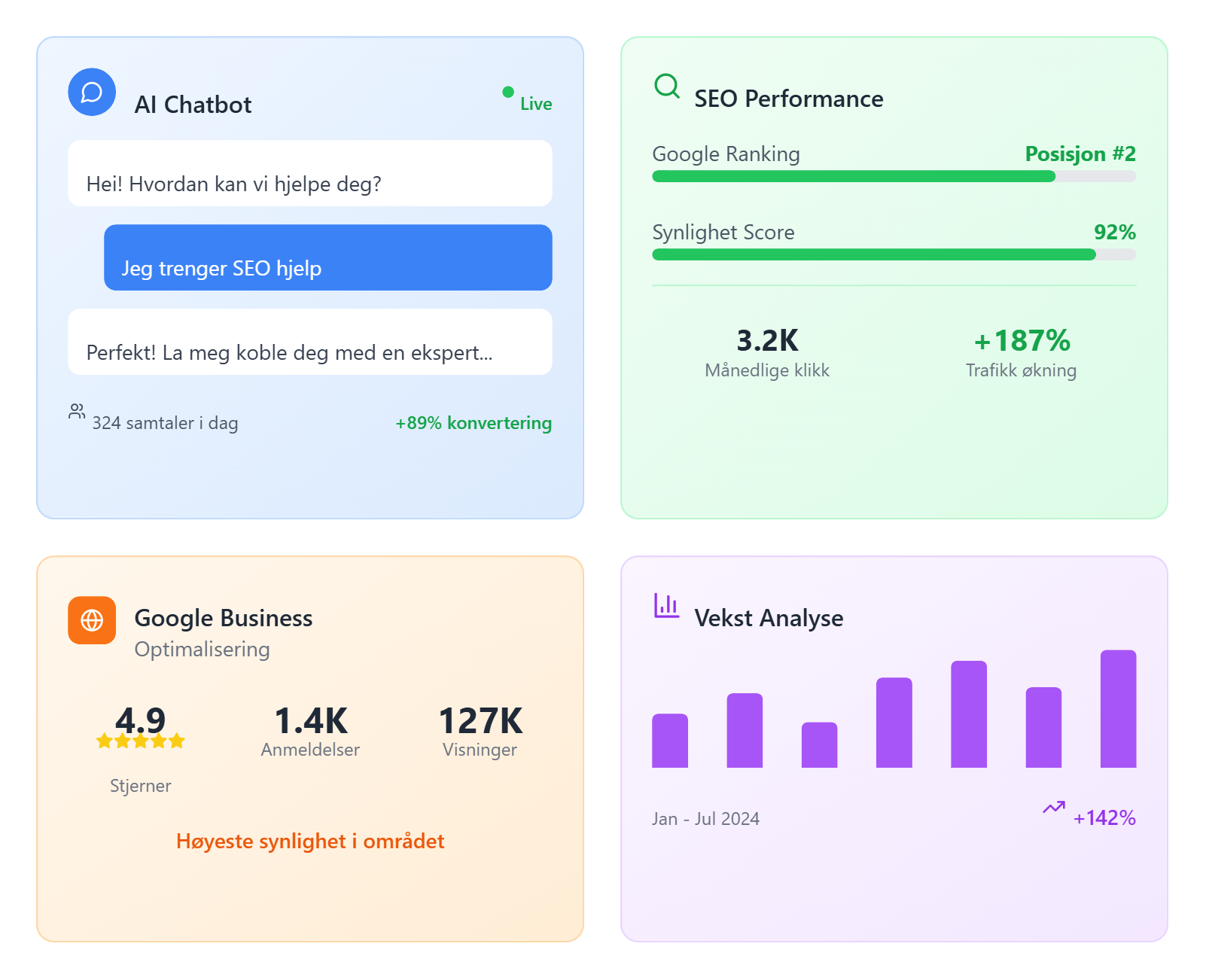
Task: Select the 'Jeg trenger SEO hjelp' message bubble
Action: pyautogui.click(x=328, y=257)
